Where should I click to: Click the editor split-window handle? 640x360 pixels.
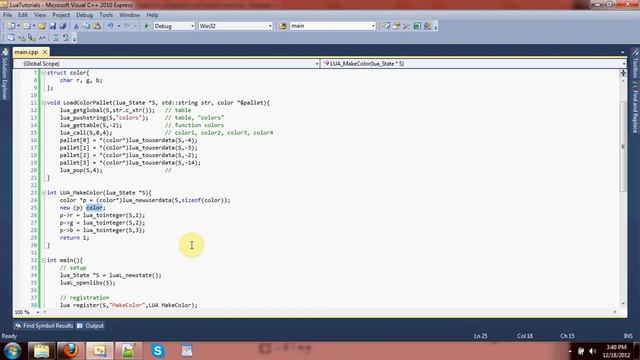point(623,73)
